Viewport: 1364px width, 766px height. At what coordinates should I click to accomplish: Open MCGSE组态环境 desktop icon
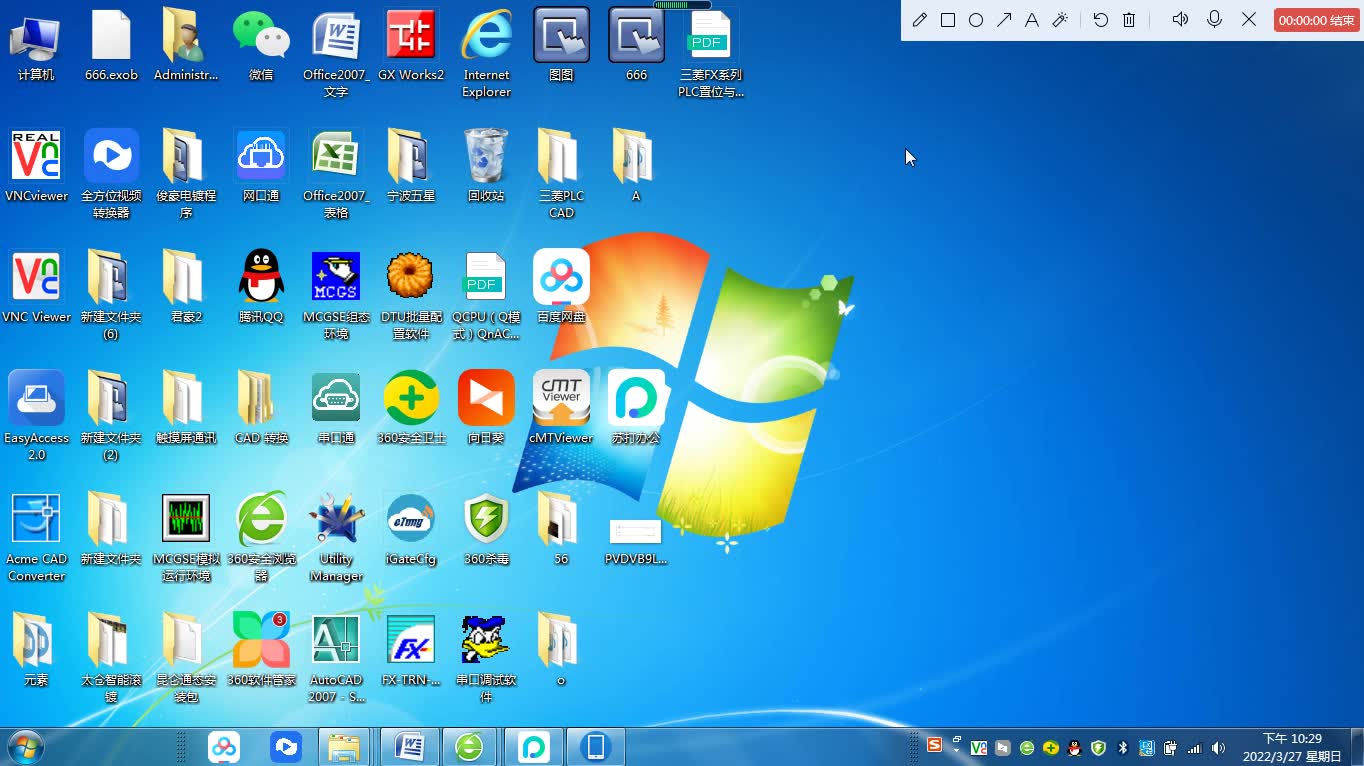pyautogui.click(x=336, y=295)
